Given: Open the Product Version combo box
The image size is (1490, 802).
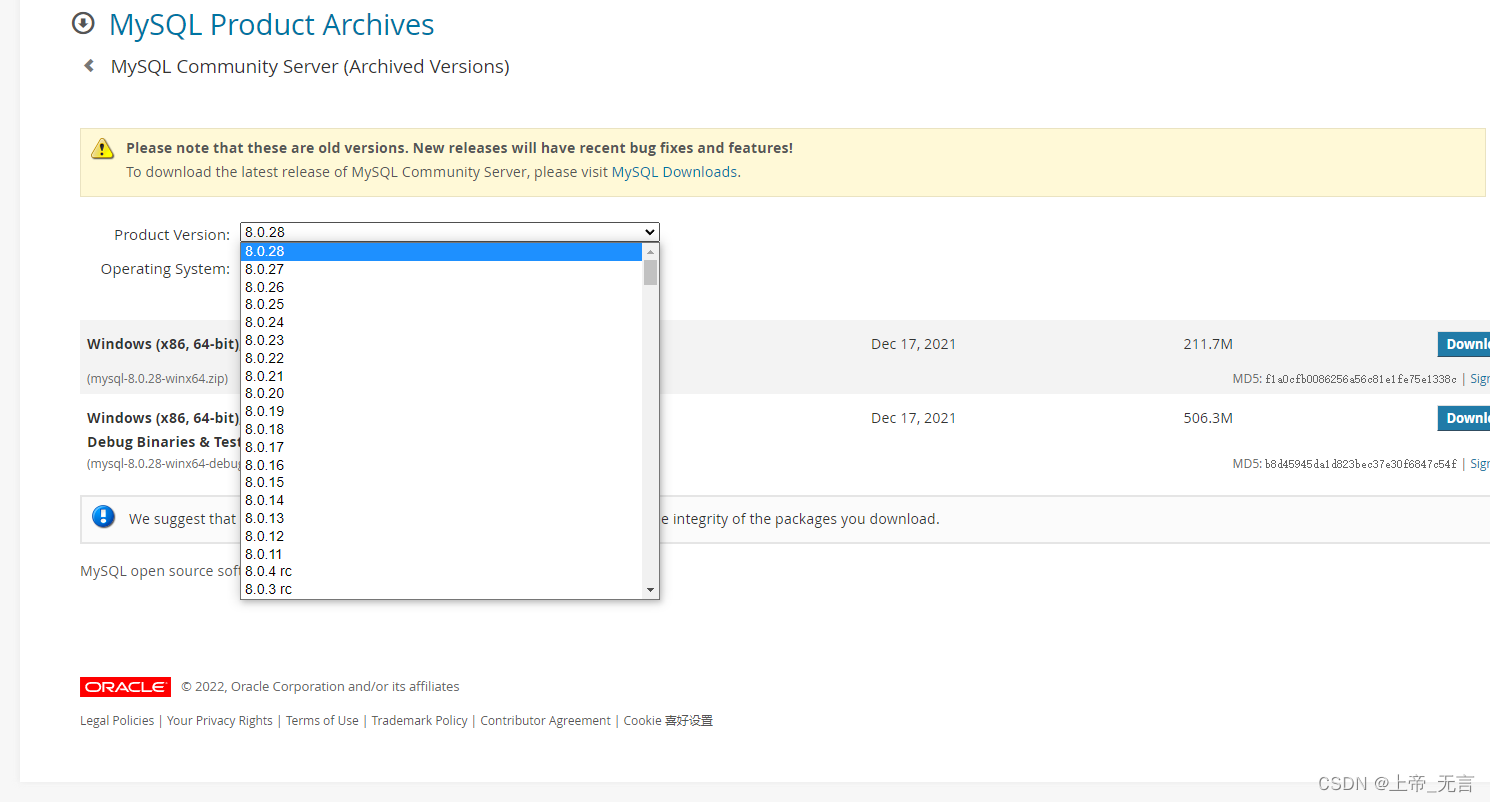Looking at the screenshot, I should pyautogui.click(x=449, y=232).
